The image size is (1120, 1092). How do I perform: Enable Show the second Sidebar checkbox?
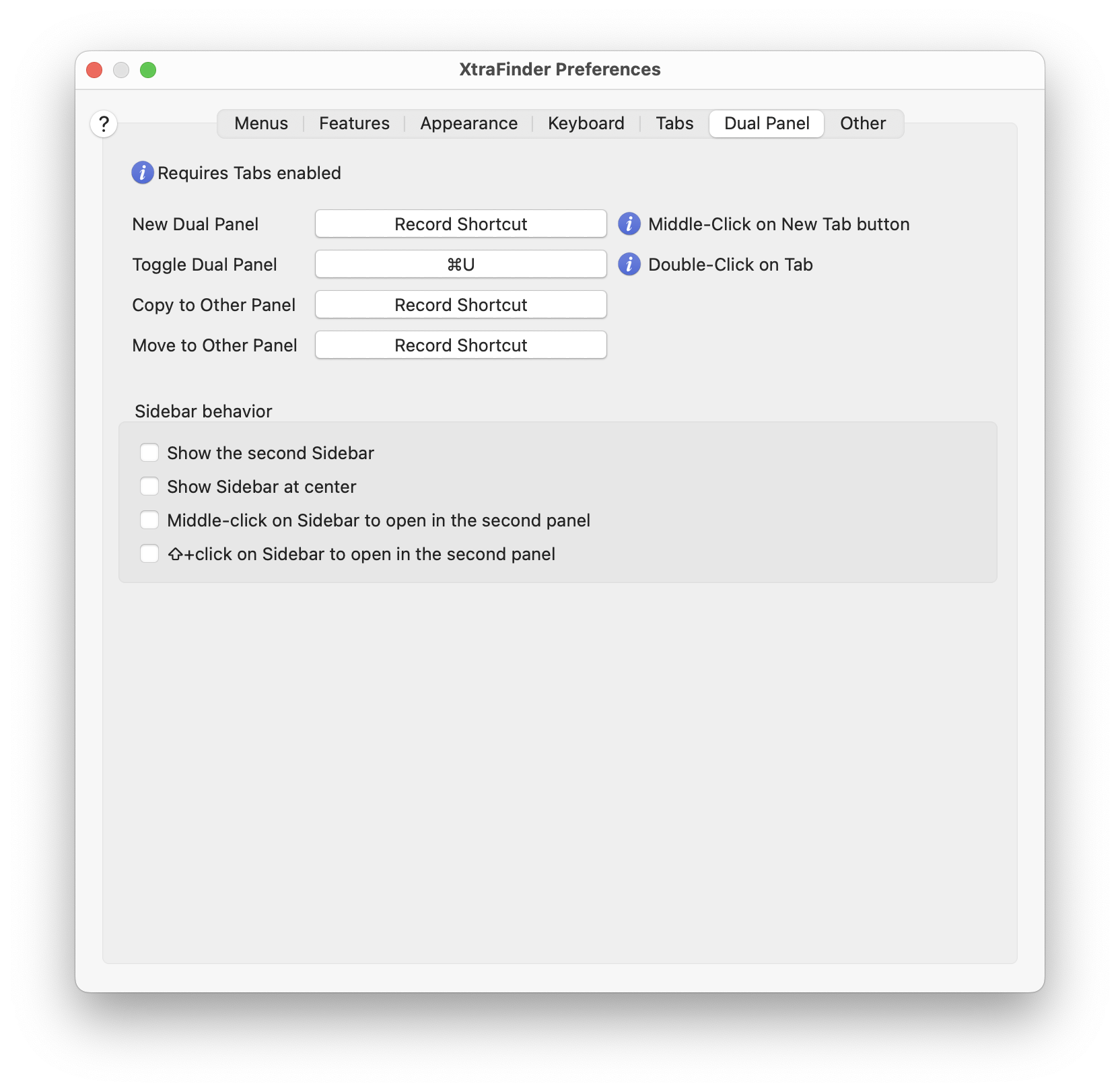pyautogui.click(x=149, y=453)
